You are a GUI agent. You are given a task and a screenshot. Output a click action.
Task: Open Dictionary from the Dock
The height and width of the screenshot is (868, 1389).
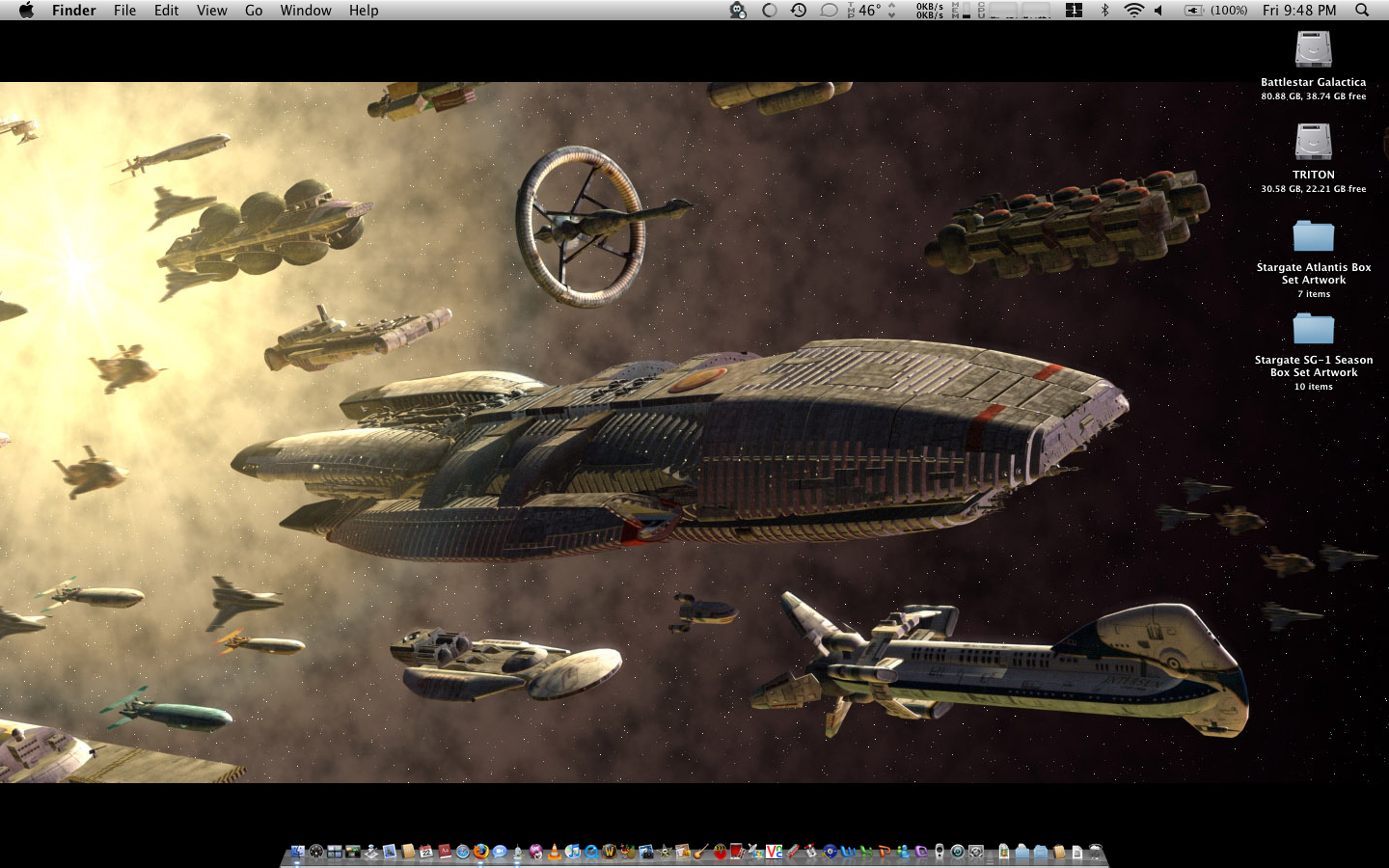click(x=445, y=852)
